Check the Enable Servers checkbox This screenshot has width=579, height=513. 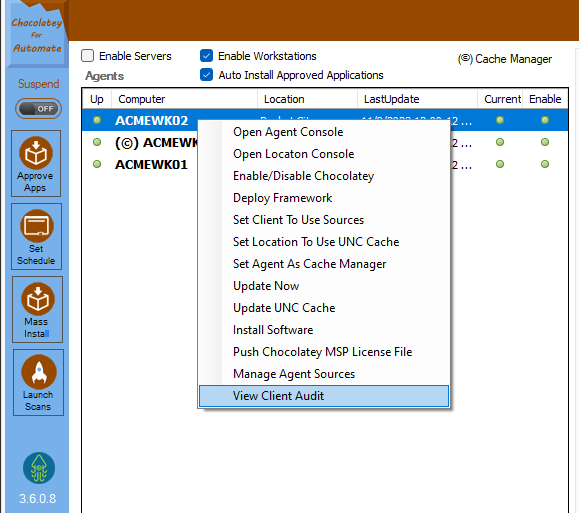coord(88,56)
